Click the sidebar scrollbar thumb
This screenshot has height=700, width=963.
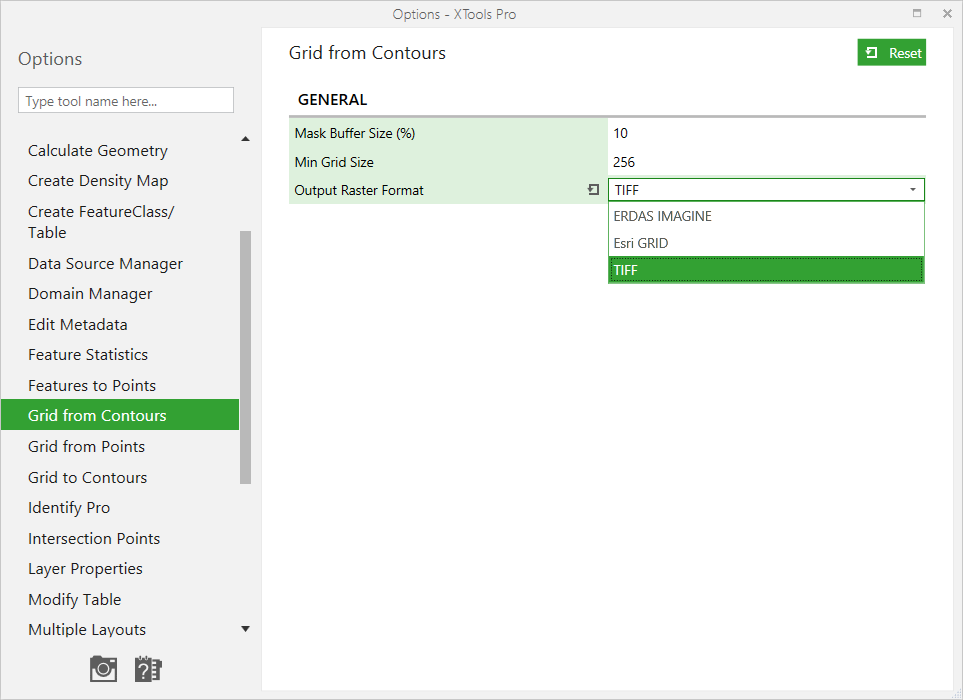coord(245,350)
